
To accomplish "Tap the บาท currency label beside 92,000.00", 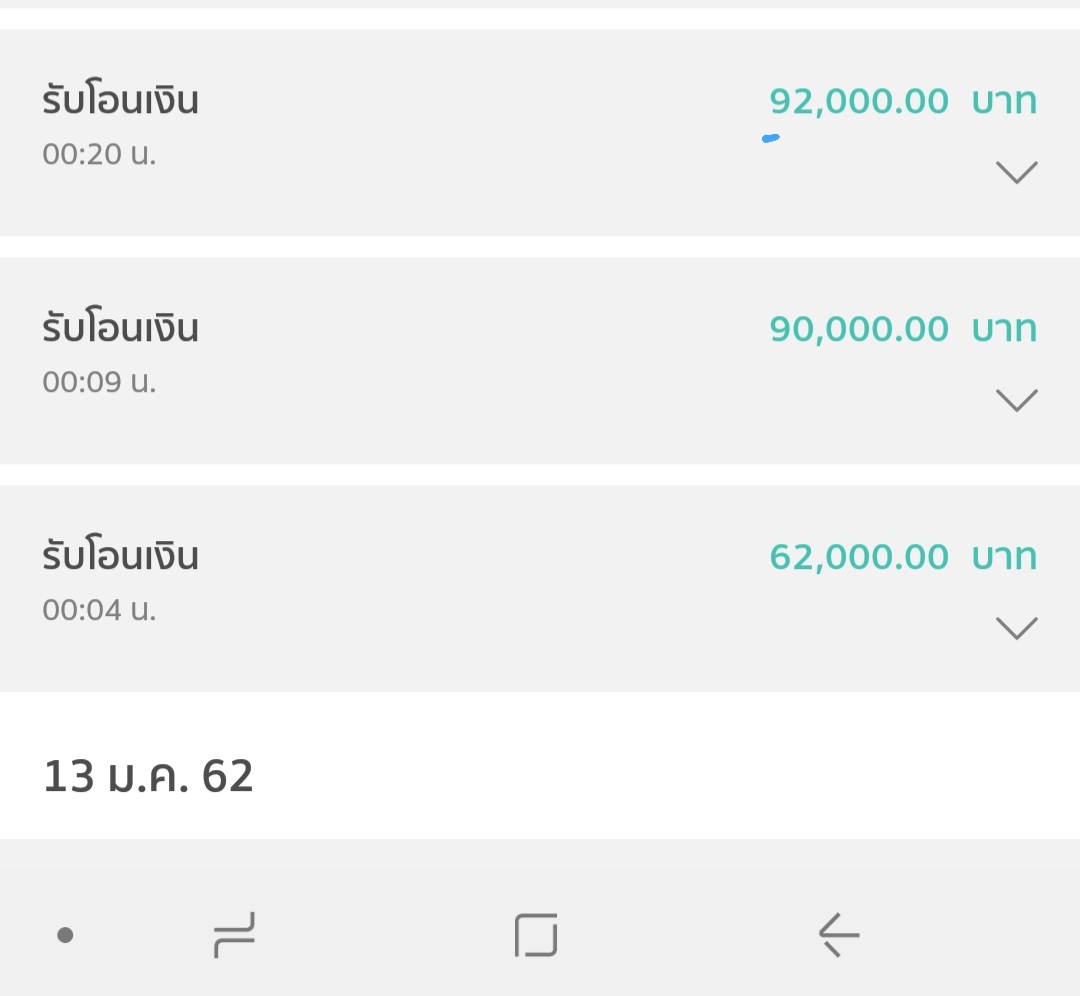I will click(x=1004, y=102).
